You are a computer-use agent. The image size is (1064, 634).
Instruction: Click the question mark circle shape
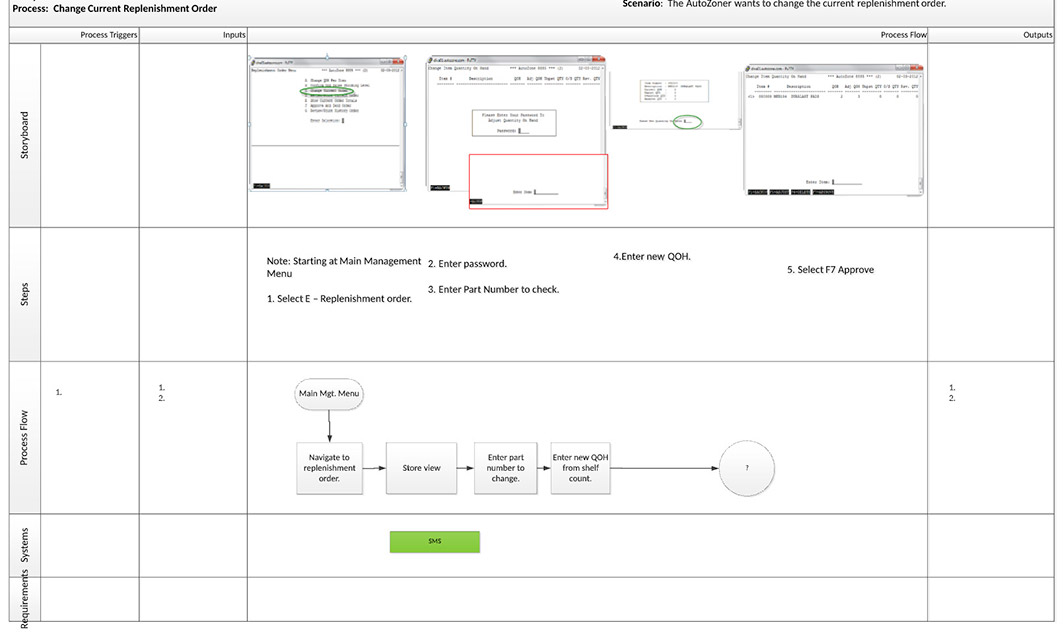click(x=747, y=467)
